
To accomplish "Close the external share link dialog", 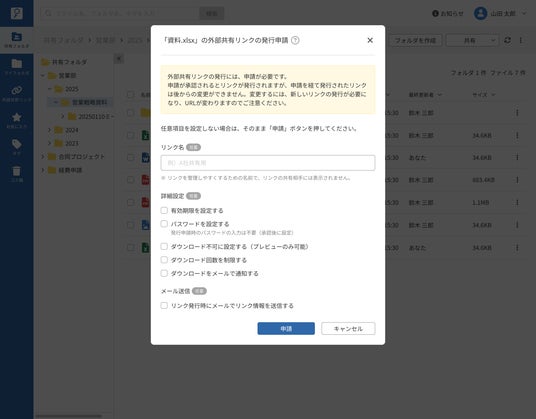I will 370,40.
